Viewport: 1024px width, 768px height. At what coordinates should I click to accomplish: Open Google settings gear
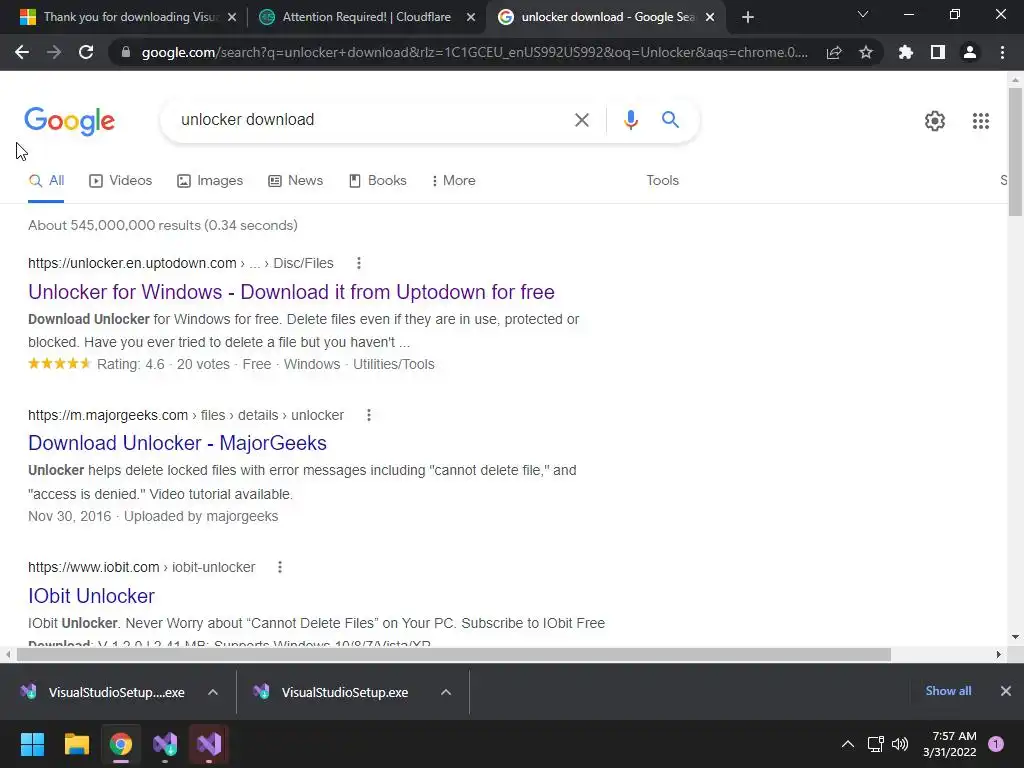point(935,121)
